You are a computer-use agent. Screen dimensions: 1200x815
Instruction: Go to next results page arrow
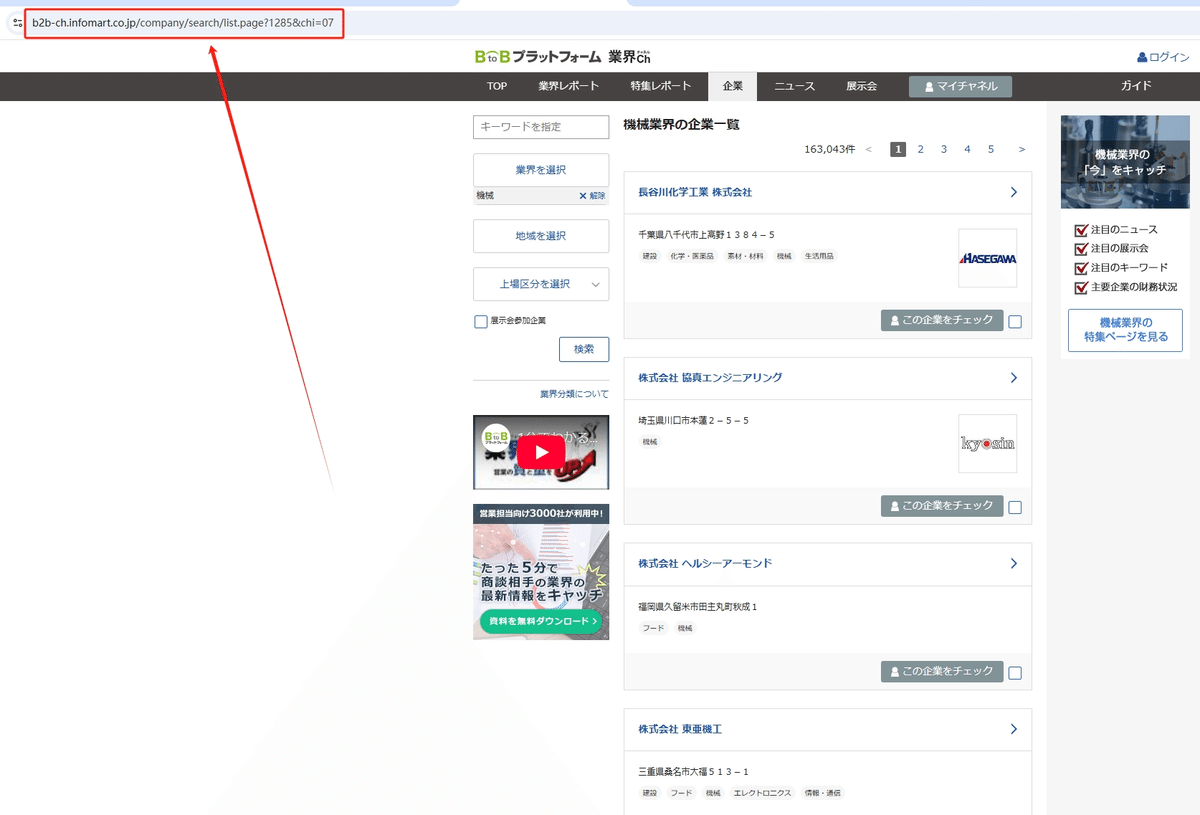click(1021, 149)
